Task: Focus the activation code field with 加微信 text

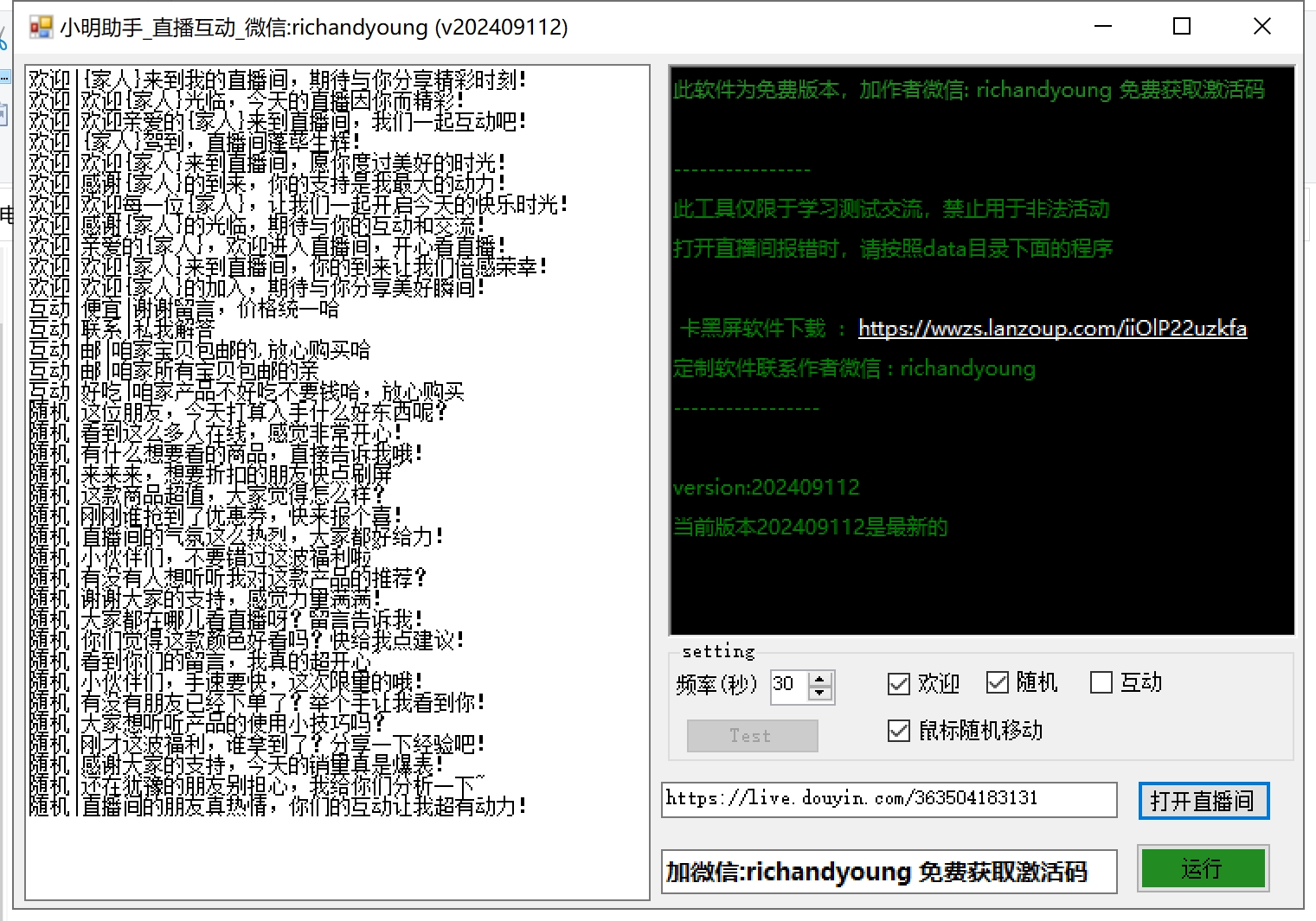Action: pyautogui.click(x=889, y=872)
